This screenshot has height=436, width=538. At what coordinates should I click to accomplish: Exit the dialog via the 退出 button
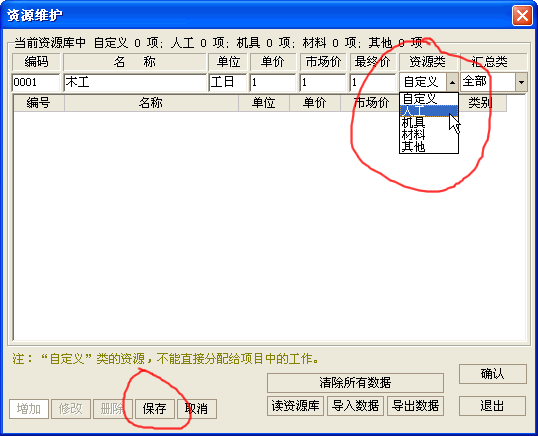coord(493,406)
